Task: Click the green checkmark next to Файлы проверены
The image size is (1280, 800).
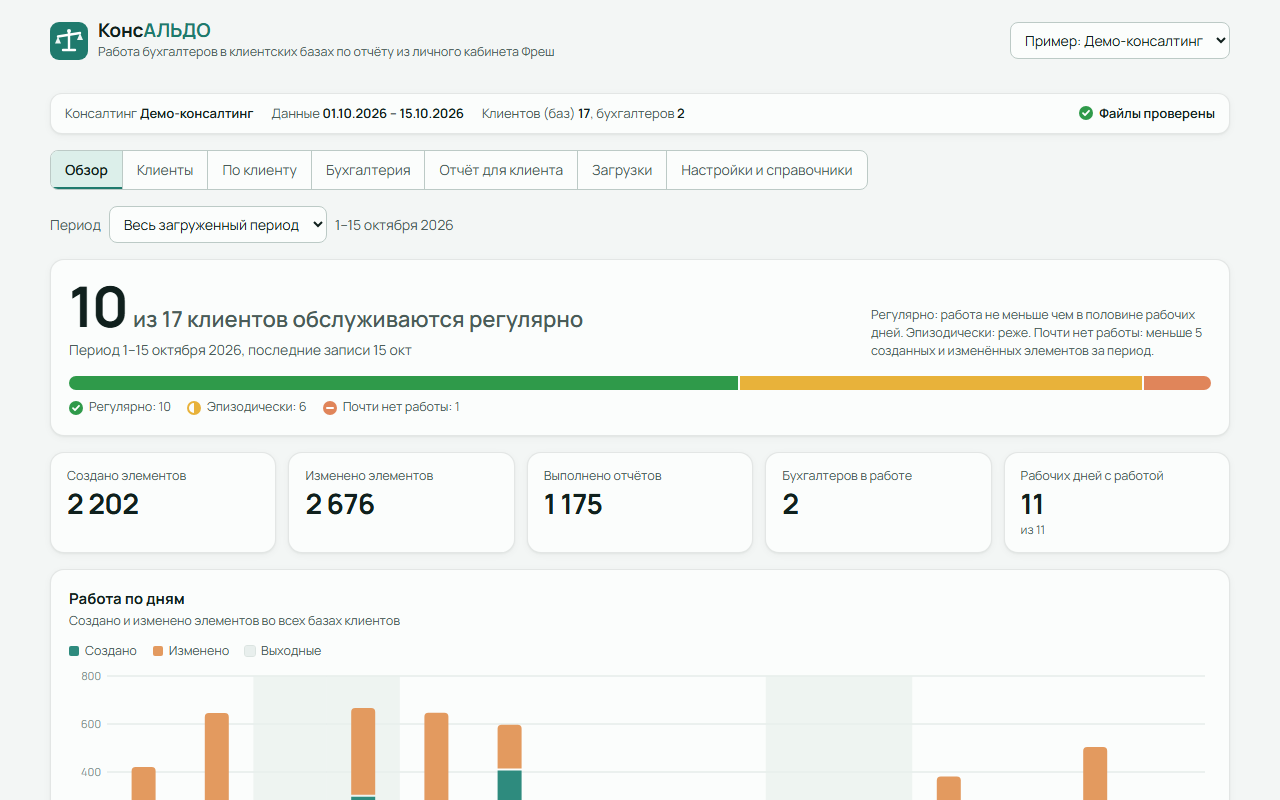Action: (x=1086, y=113)
